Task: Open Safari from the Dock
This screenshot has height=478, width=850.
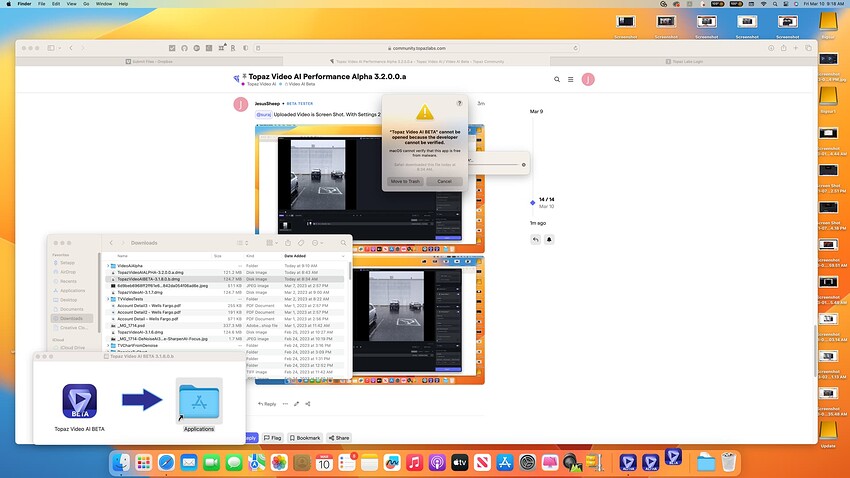Action: click(x=166, y=462)
